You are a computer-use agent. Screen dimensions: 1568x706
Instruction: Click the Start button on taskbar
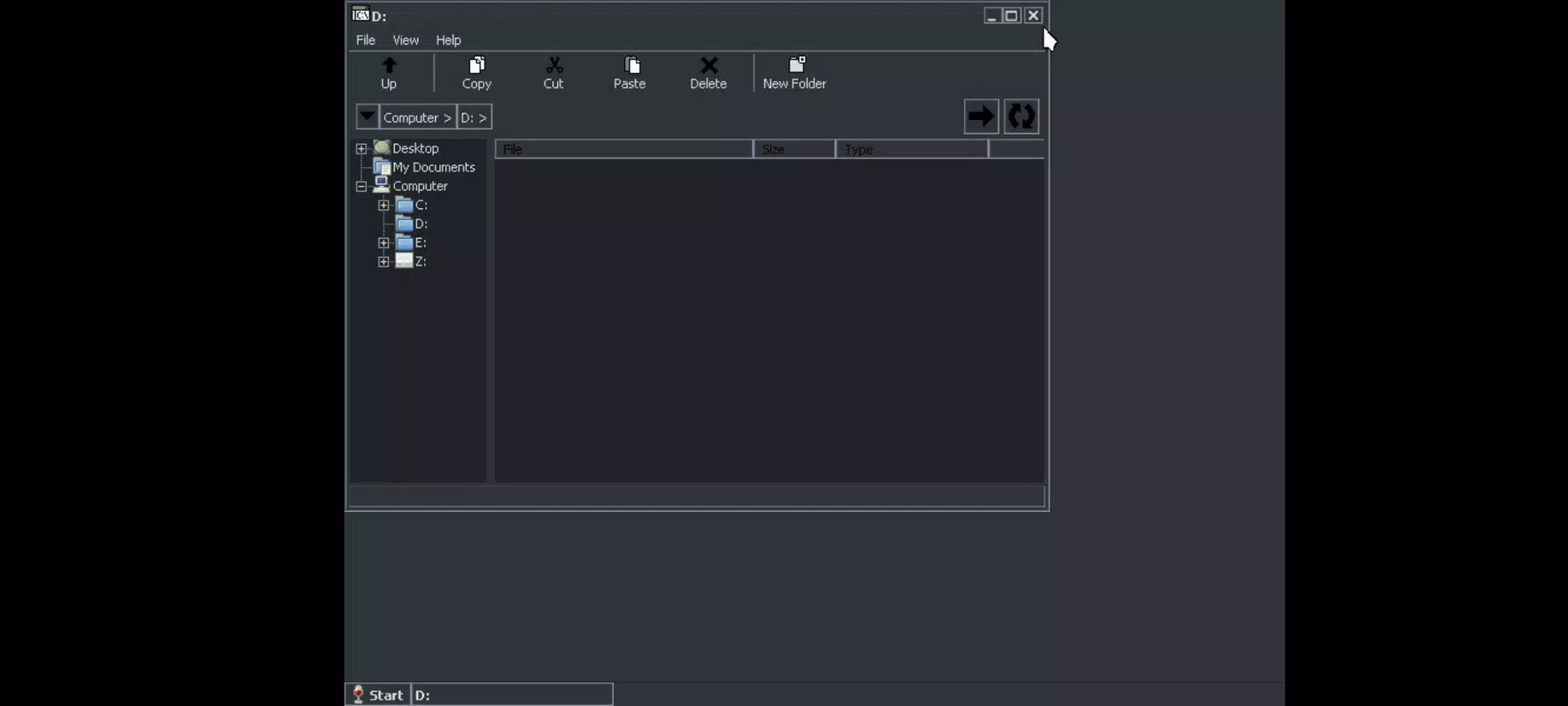click(x=377, y=695)
